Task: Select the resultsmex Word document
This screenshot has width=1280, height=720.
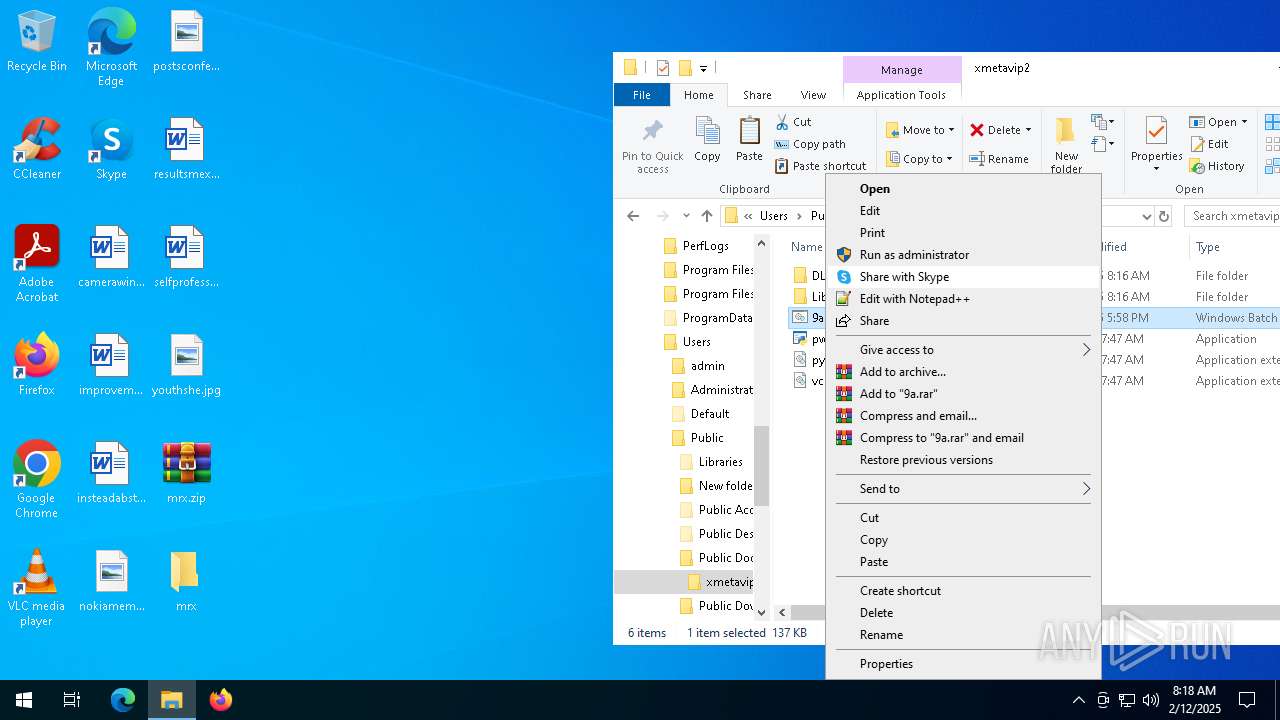Action: pos(186,150)
